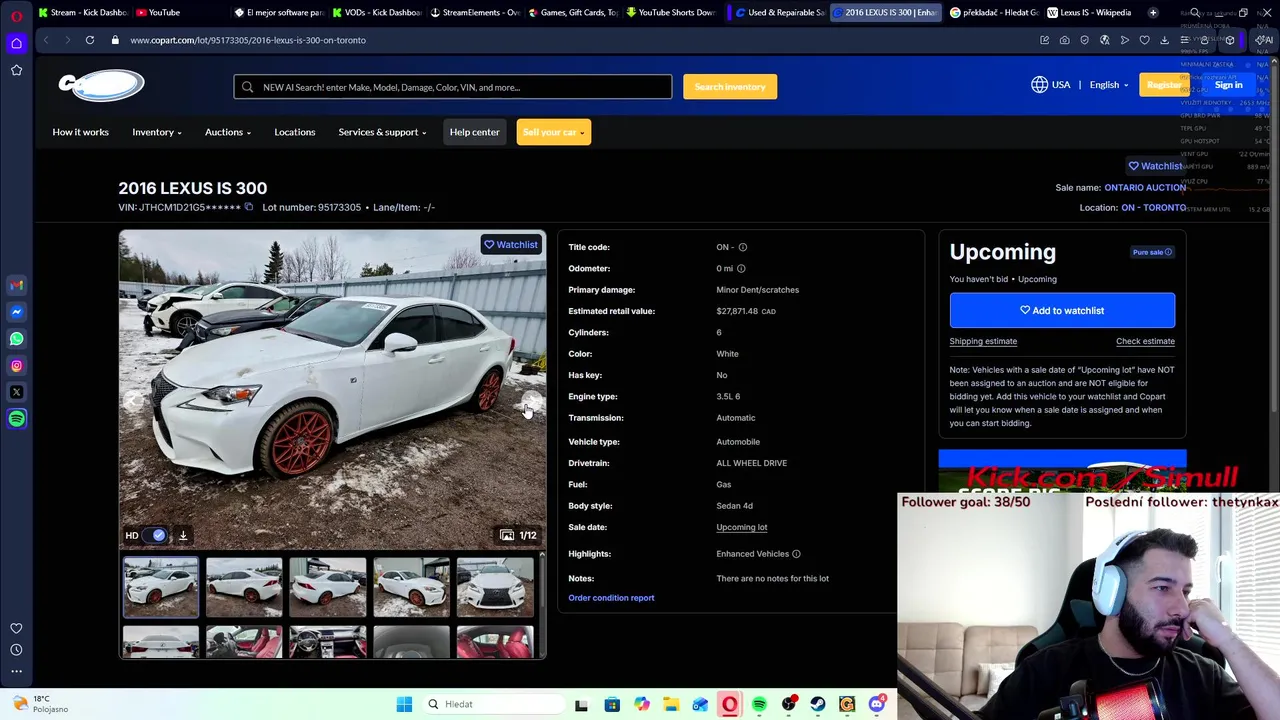Screen dimensions: 1280x720
Task: Click the Search inventory button
Action: [x=730, y=87]
